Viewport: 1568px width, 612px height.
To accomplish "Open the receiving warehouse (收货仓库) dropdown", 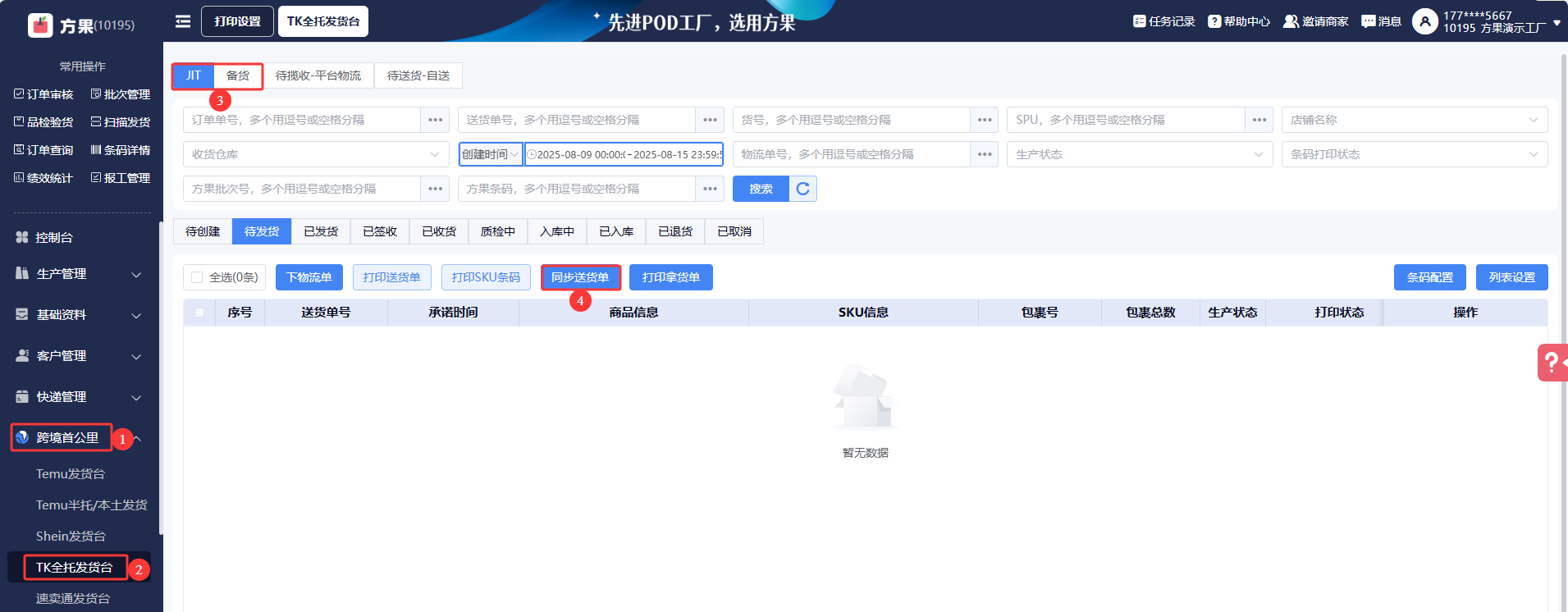I will click(315, 154).
